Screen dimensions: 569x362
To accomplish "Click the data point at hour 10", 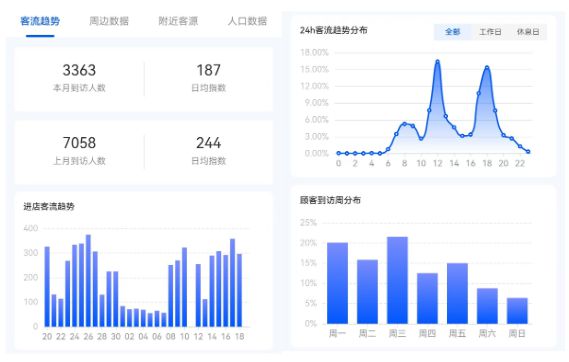I will (x=421, y=139).
